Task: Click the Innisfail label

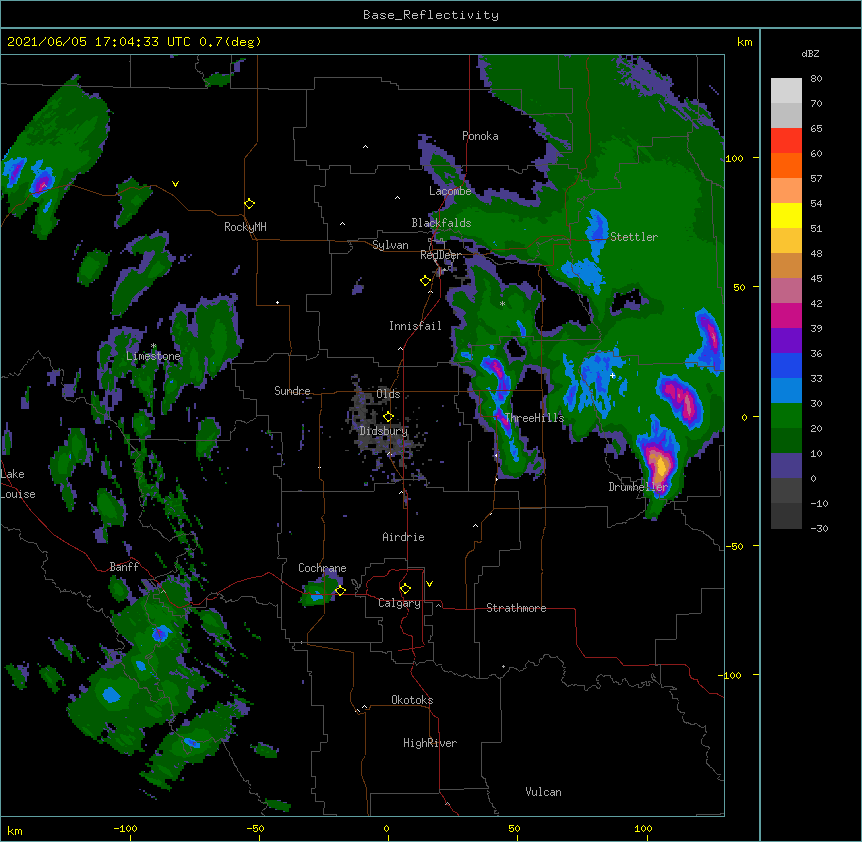Action: click(415, 326)
